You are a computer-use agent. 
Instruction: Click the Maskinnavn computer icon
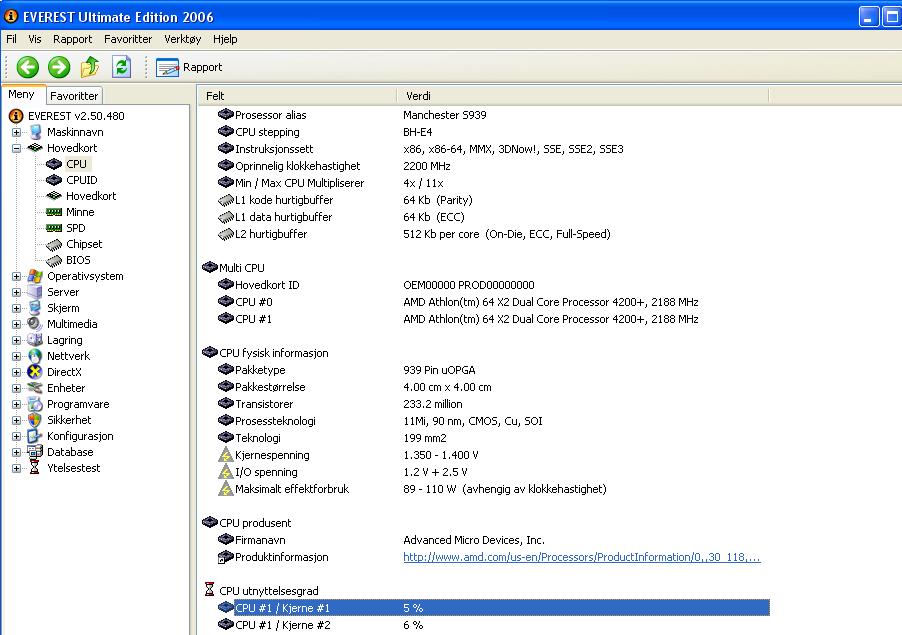pos(35,132)
